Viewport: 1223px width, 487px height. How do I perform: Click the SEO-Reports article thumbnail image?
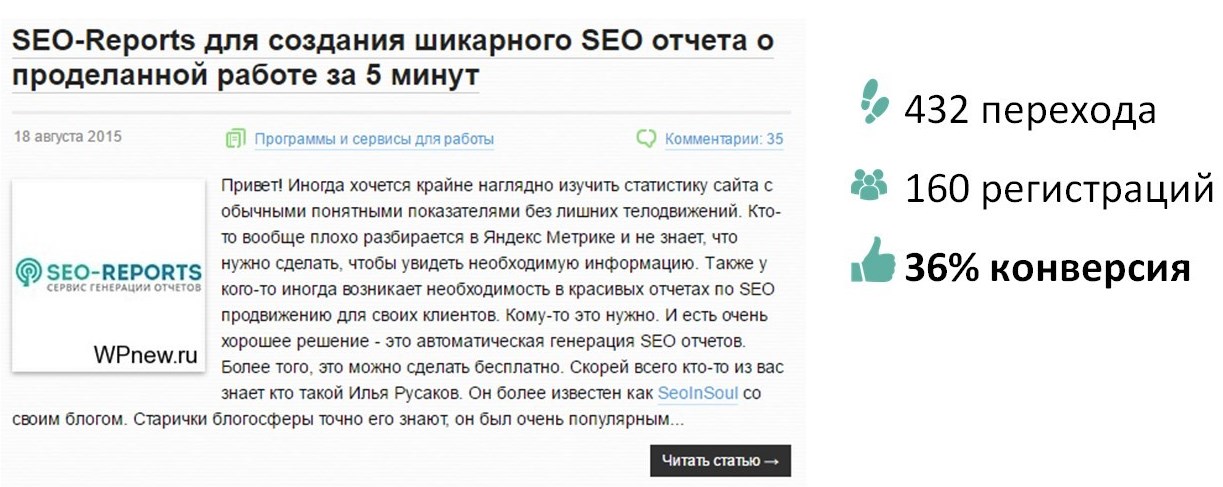[108, 276]
